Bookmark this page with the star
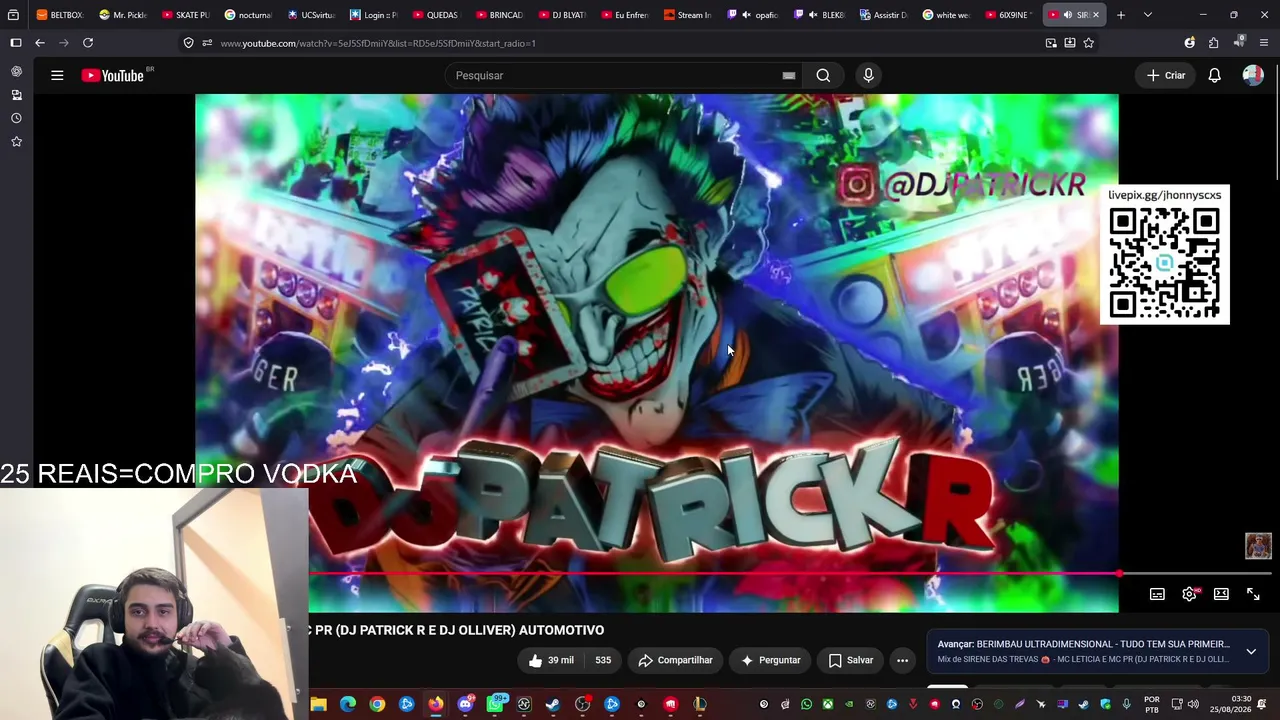This screenshot has width=1280, height=720. (x=1089, y=43)
